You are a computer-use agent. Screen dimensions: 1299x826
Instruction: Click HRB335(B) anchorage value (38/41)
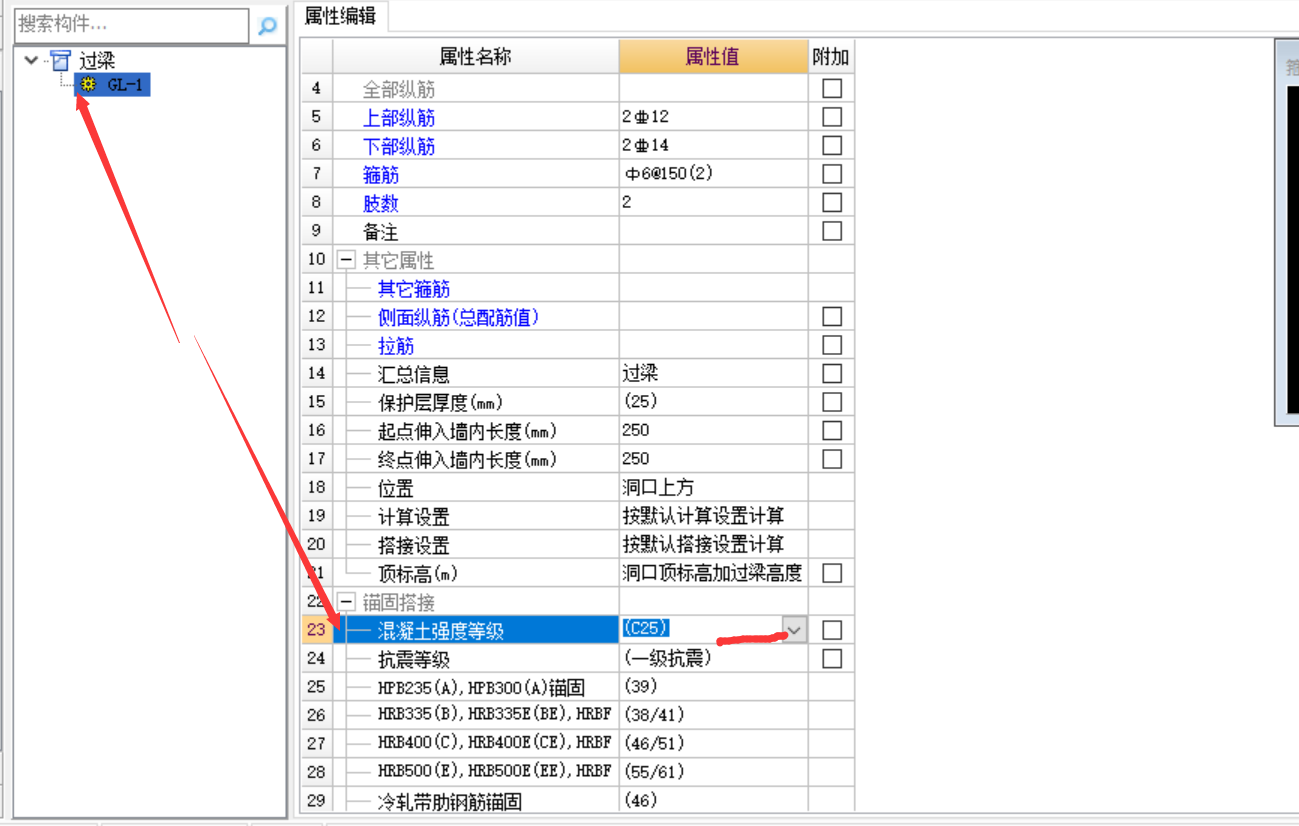(714, 716)
